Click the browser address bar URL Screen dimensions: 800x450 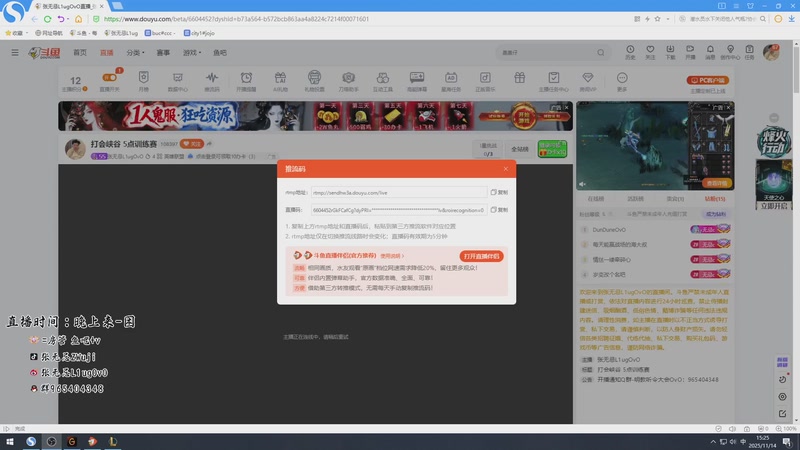[236, 19]
